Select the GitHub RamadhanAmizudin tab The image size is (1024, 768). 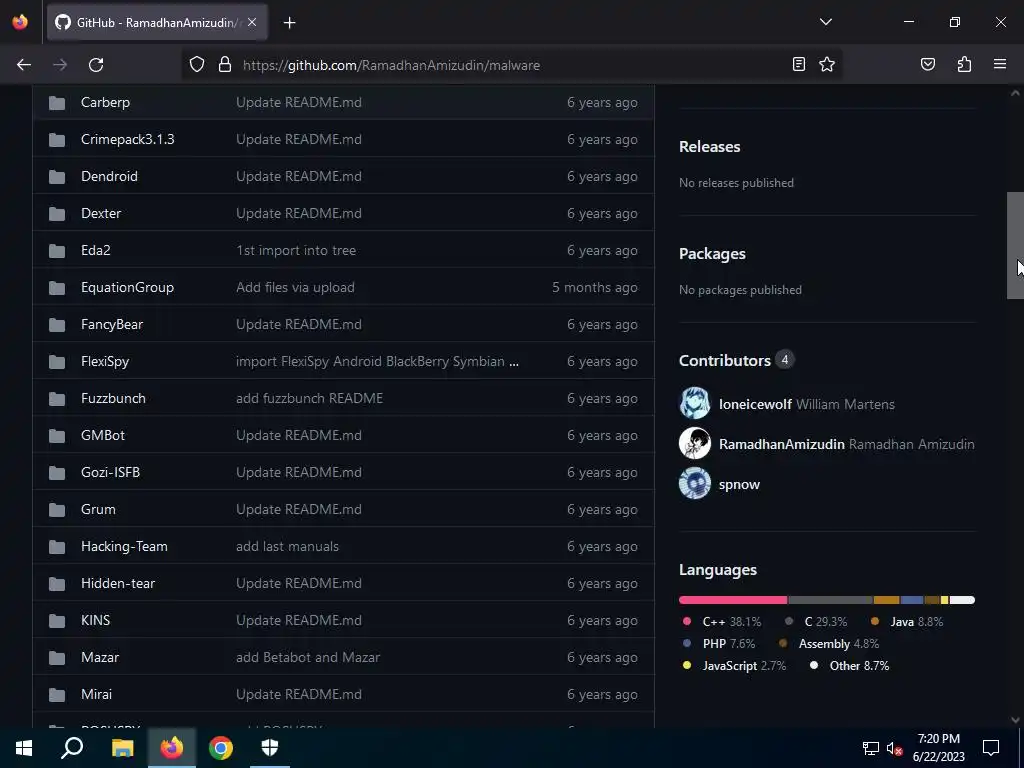coord(157,22)
